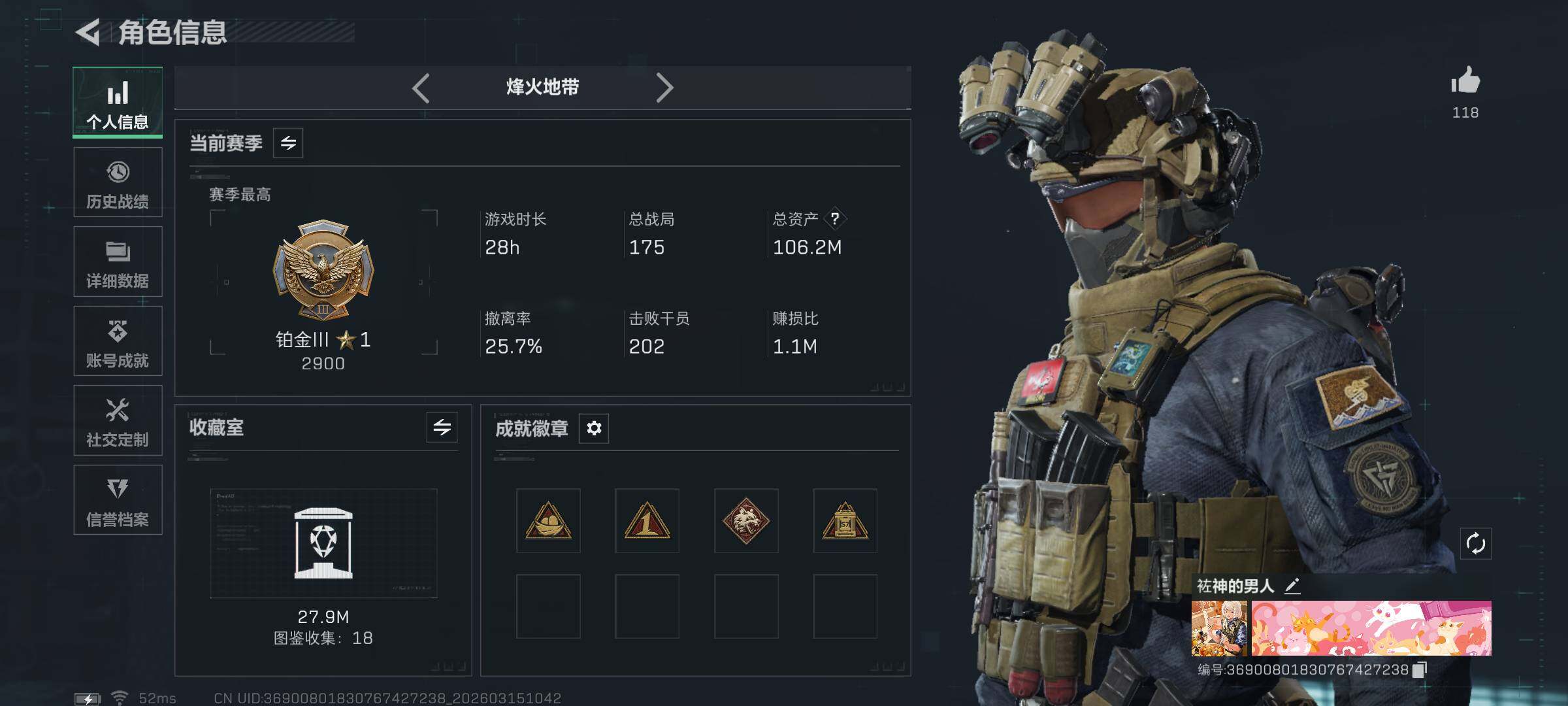Edit the nickname 袪神的男人 via the pencil icon
This screenshot has width=1568, height=706.
1292,586
